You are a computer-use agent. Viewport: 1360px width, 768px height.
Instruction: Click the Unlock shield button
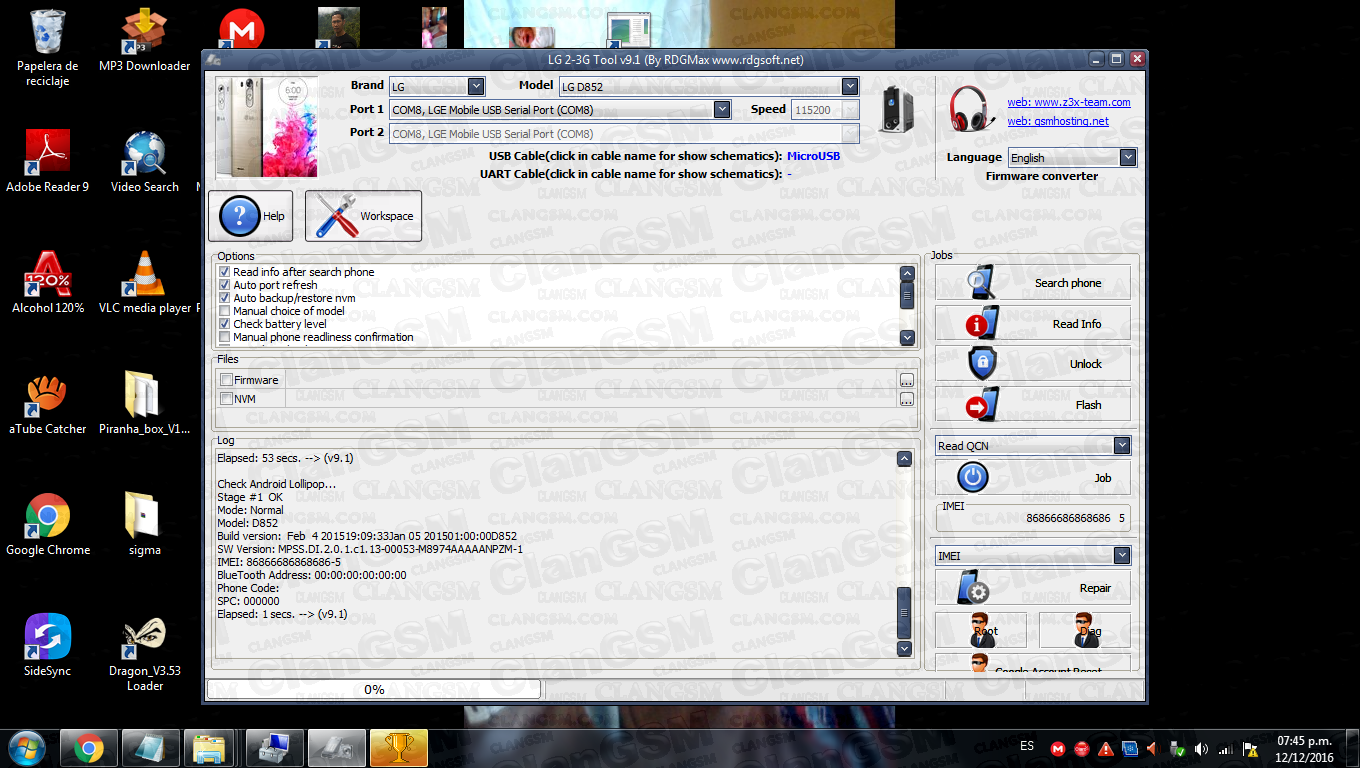[x=1032, y=364]
